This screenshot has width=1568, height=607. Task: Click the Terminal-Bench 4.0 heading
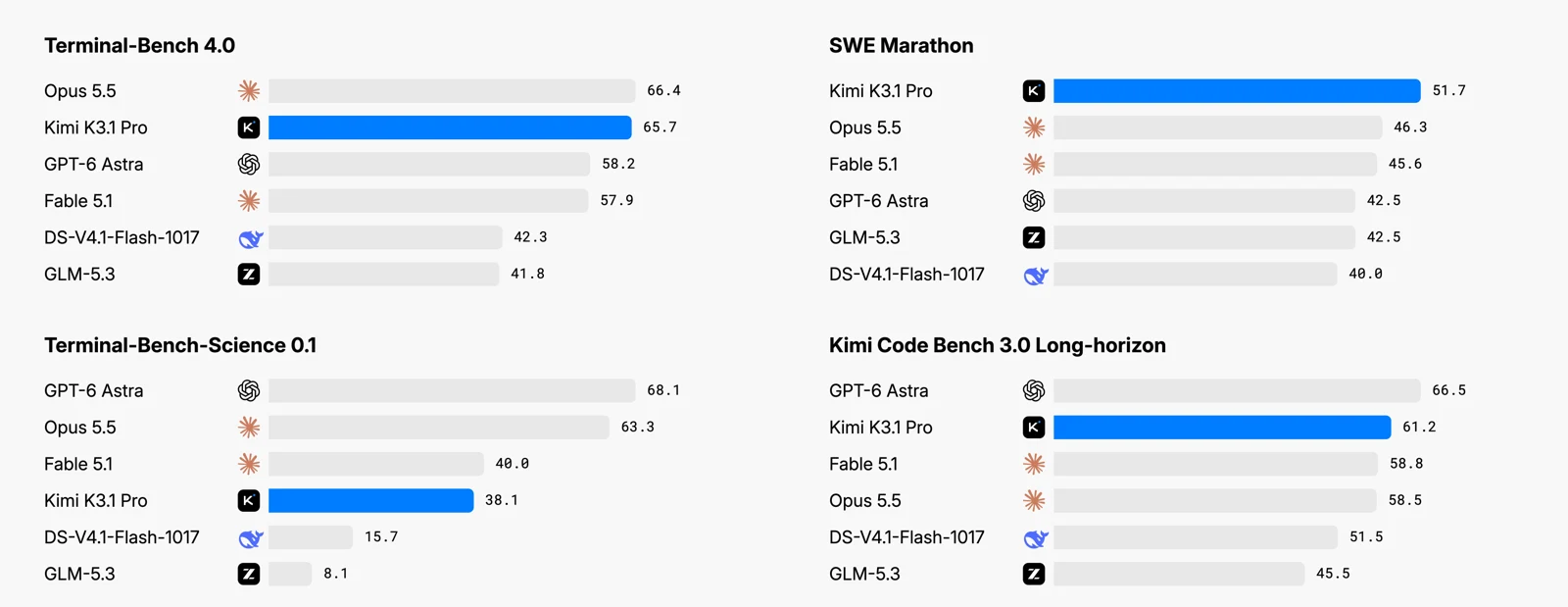point(139,46)
